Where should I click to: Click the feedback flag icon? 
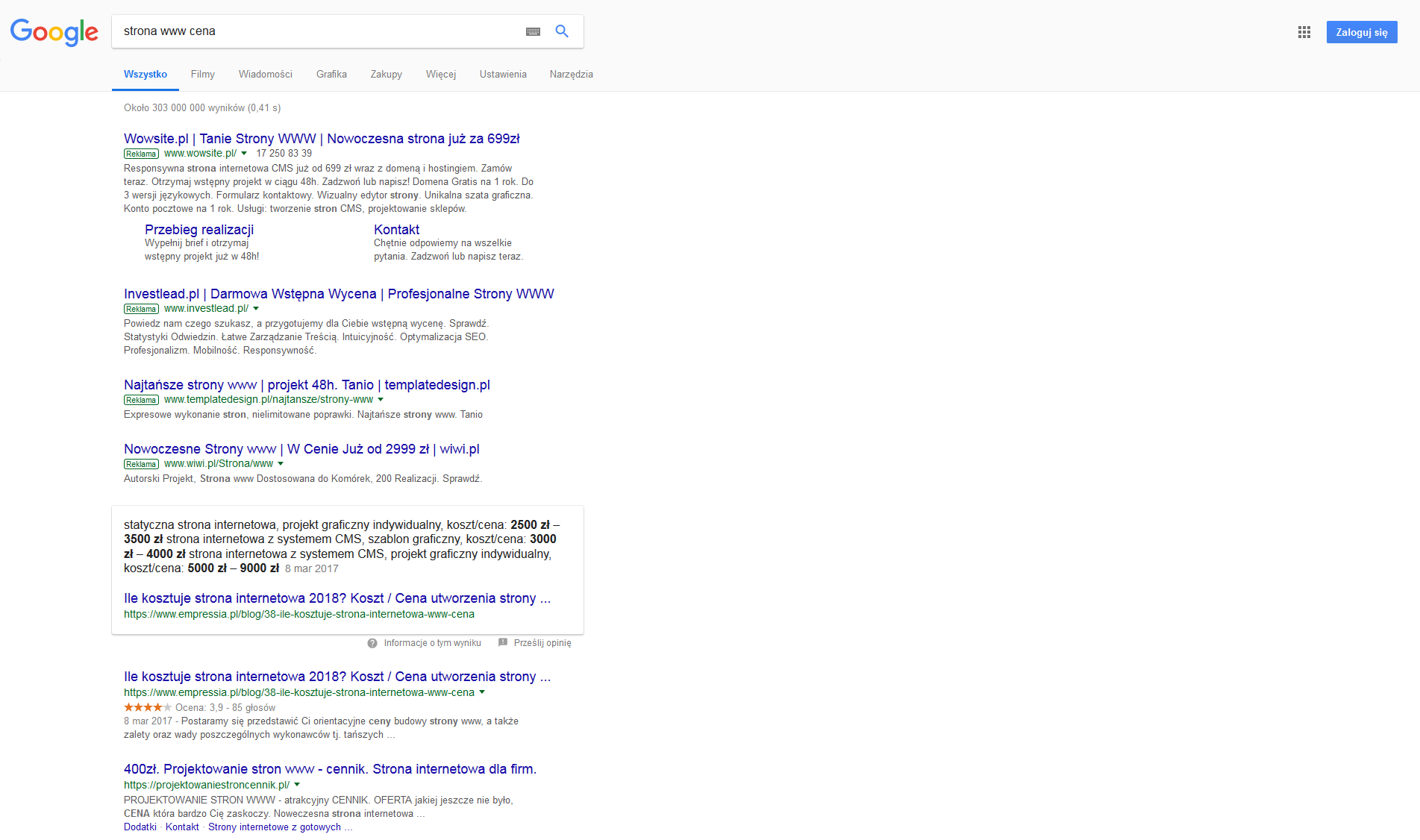503,642
